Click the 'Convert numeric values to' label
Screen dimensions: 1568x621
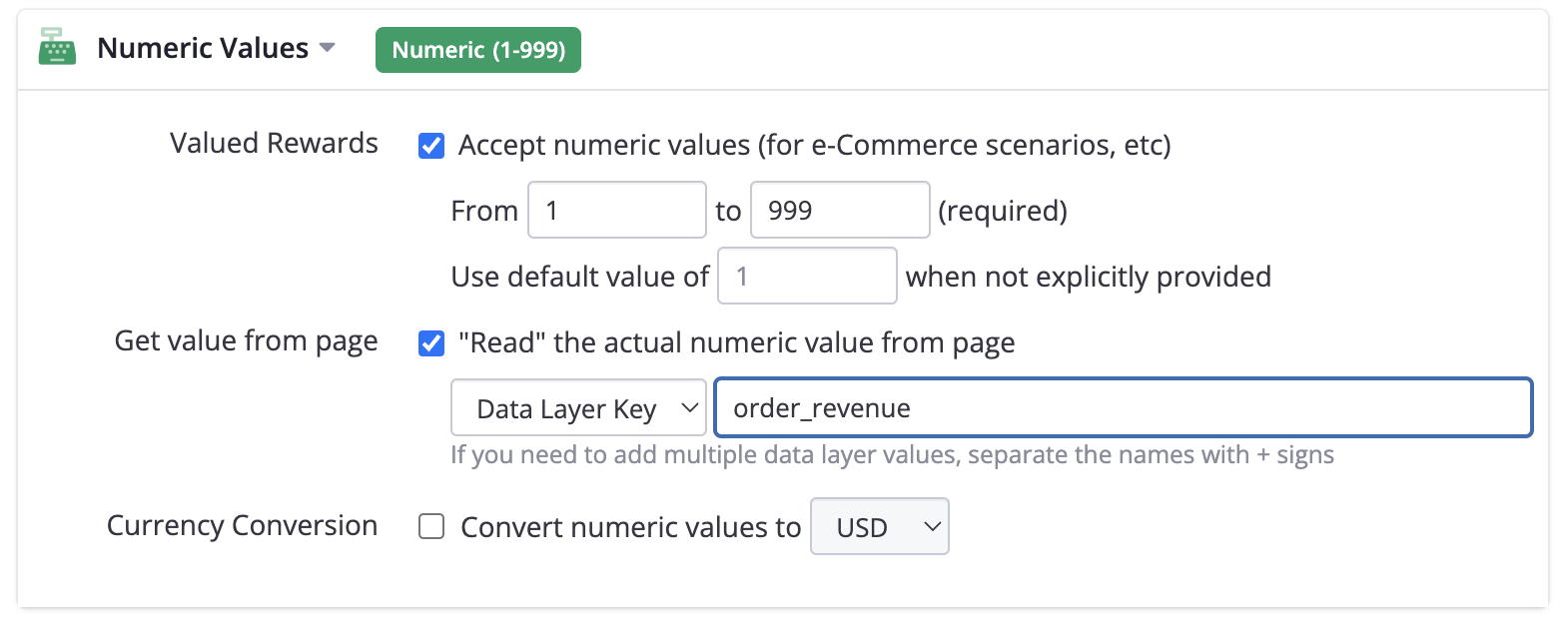point(630,527)
